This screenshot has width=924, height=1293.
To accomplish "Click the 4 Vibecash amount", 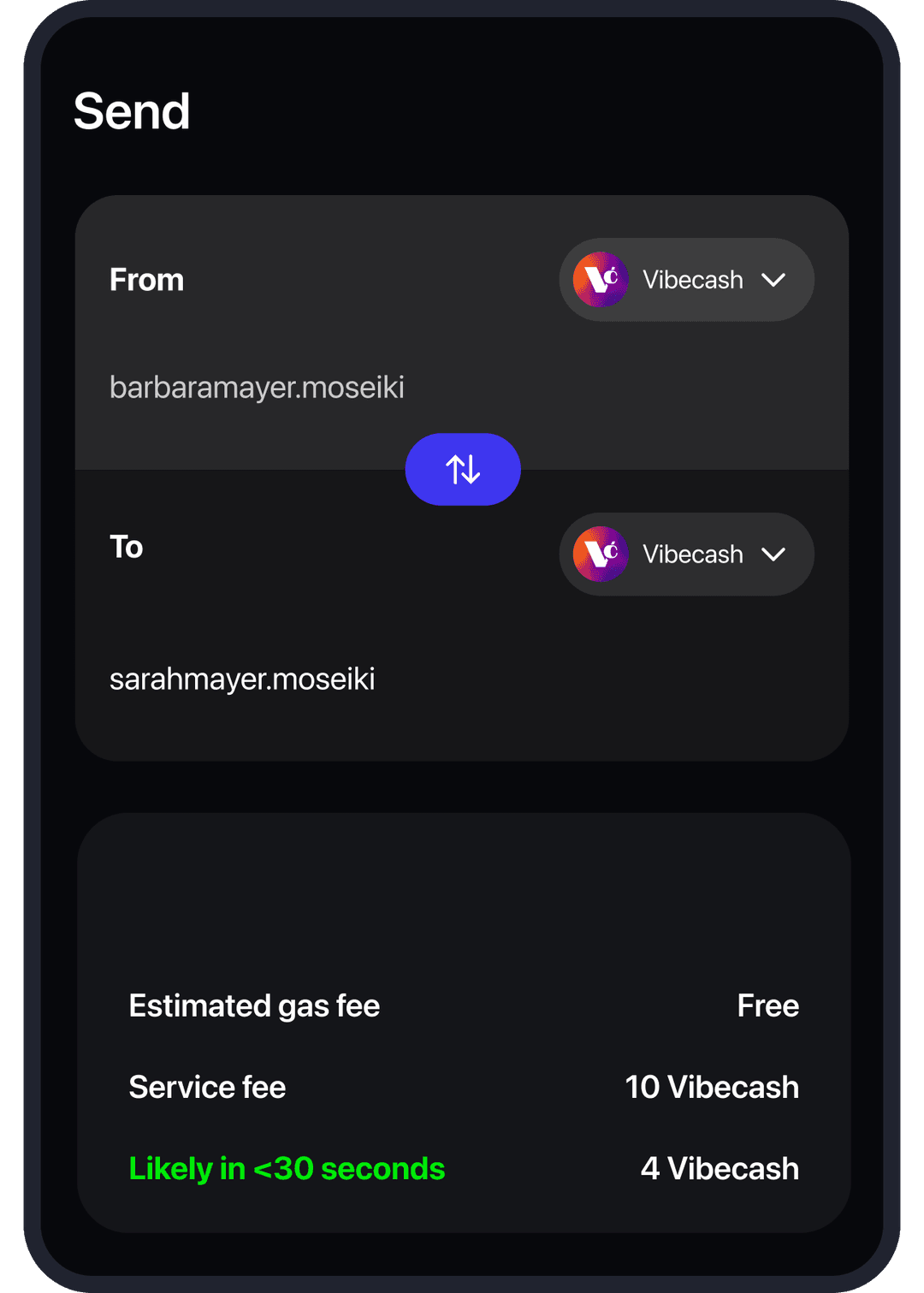I will [720, 1168].
